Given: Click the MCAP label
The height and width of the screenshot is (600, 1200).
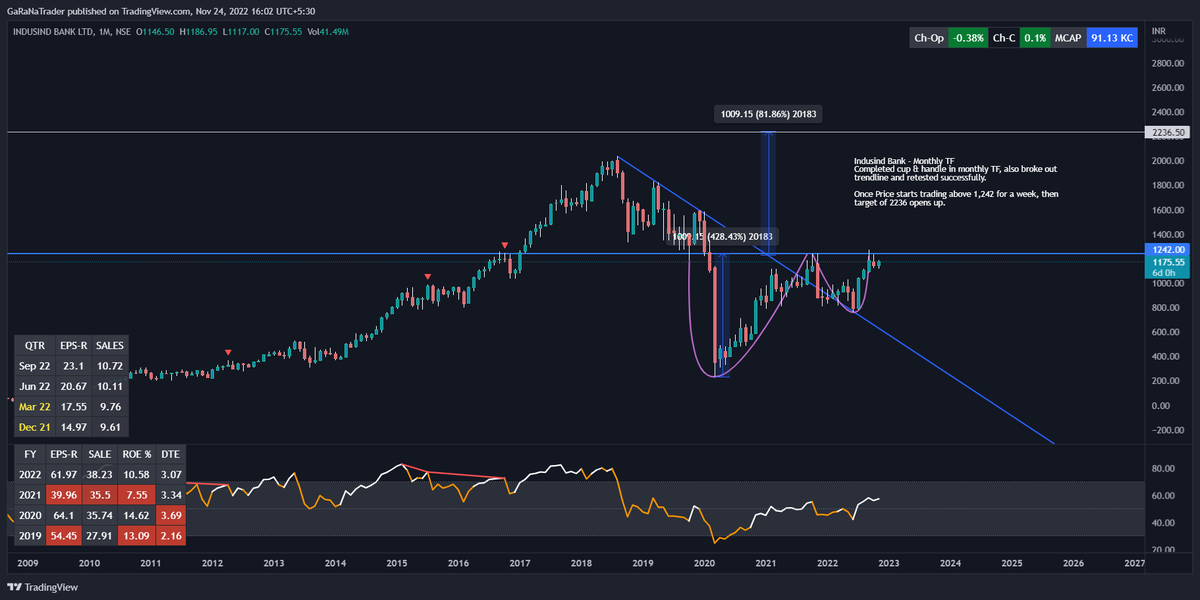Looking at the screenshot, I should coord(1070,38).
